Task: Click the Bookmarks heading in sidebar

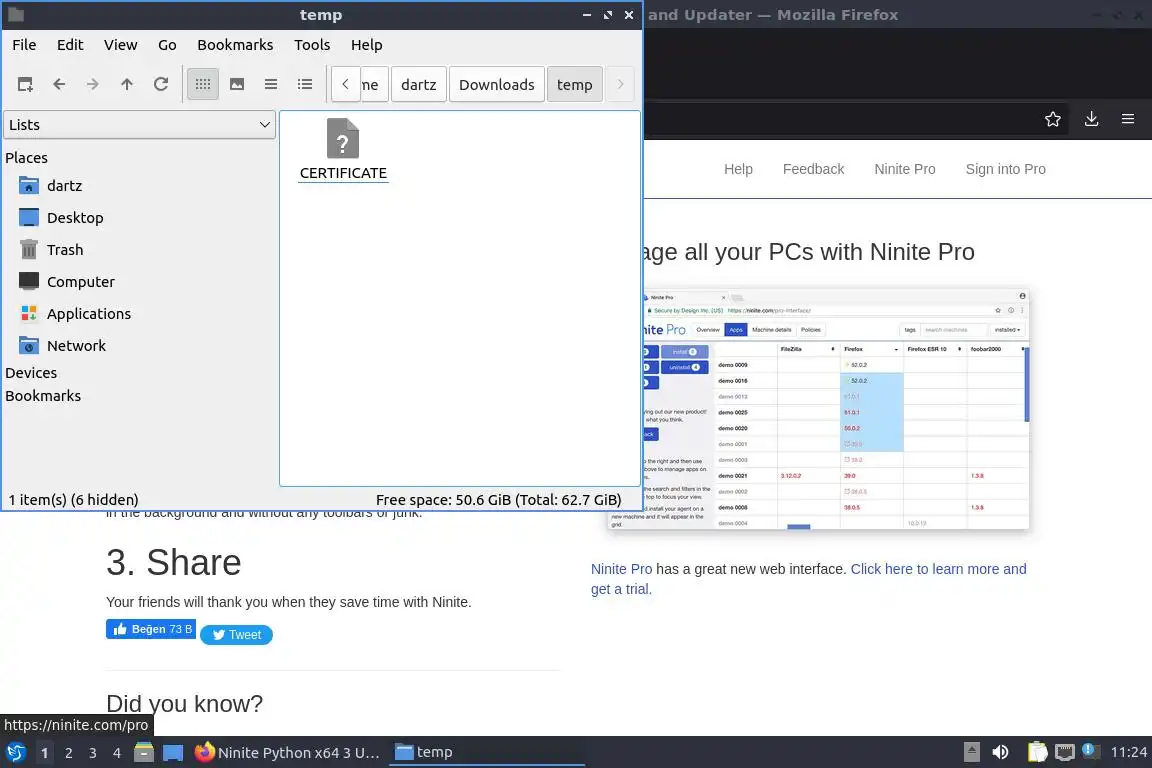Action: coord(43,395)
